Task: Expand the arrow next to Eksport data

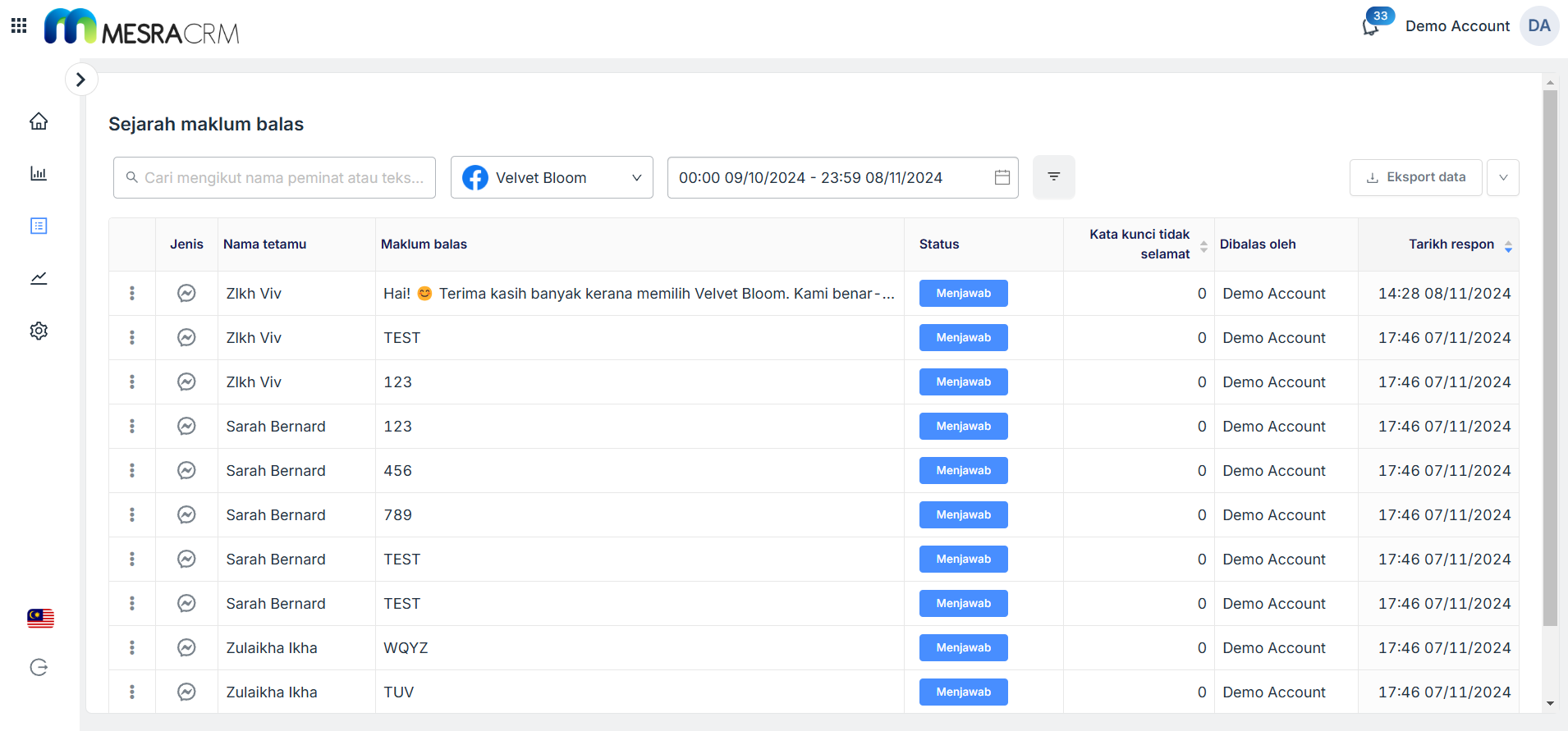Action: pyautogui.click(x=1502, y=178)
